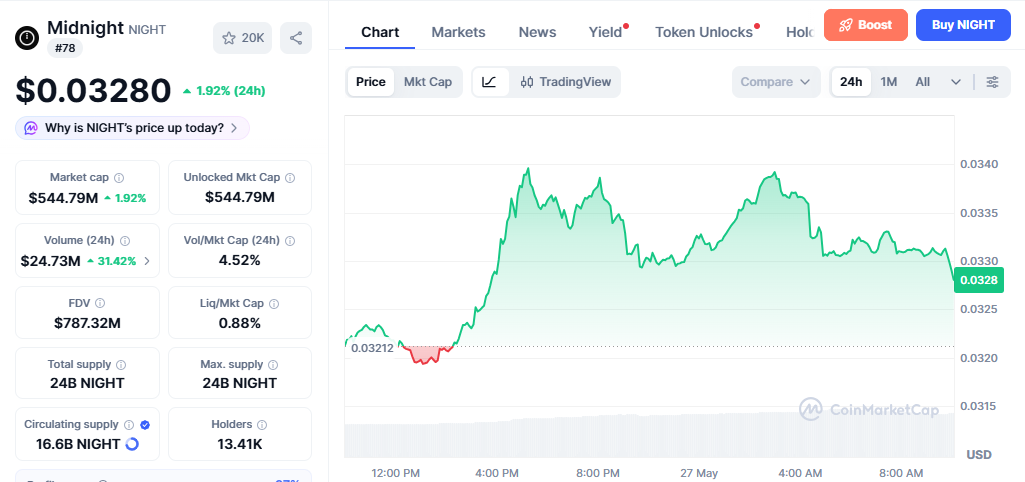Click the $0.03280 price text
This screenshot has width=1025, height=482.
[93, 91]
